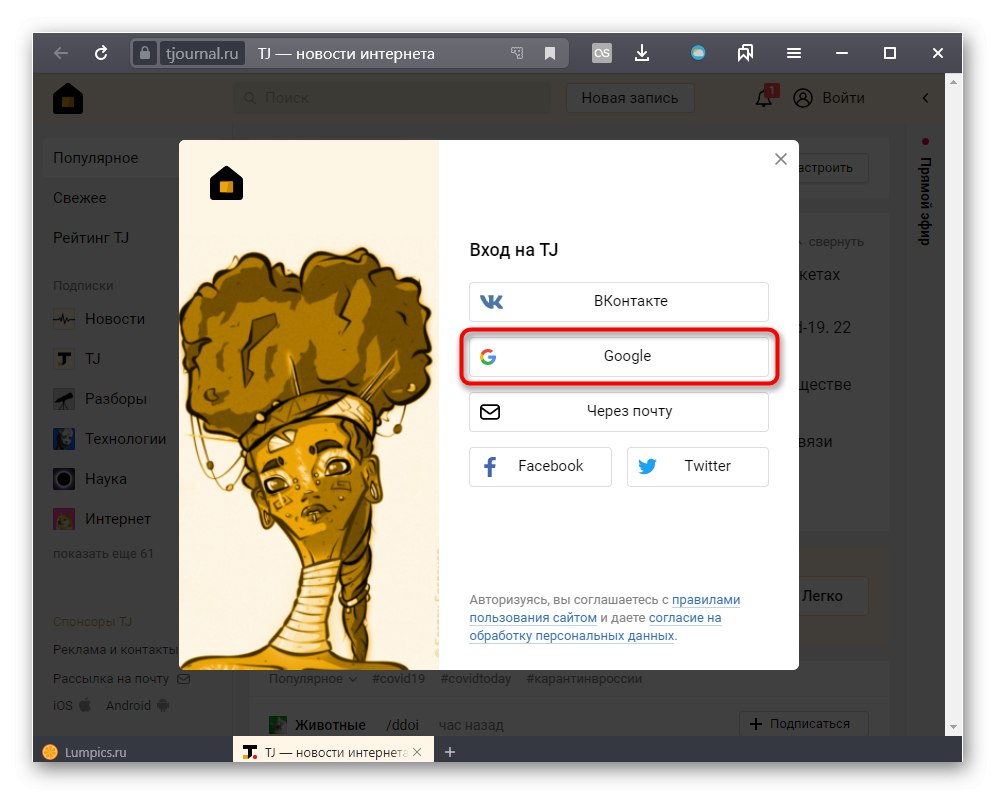Open the #covidtoday hashtag
Screen dimensions: 995x794
coord(476,678)
